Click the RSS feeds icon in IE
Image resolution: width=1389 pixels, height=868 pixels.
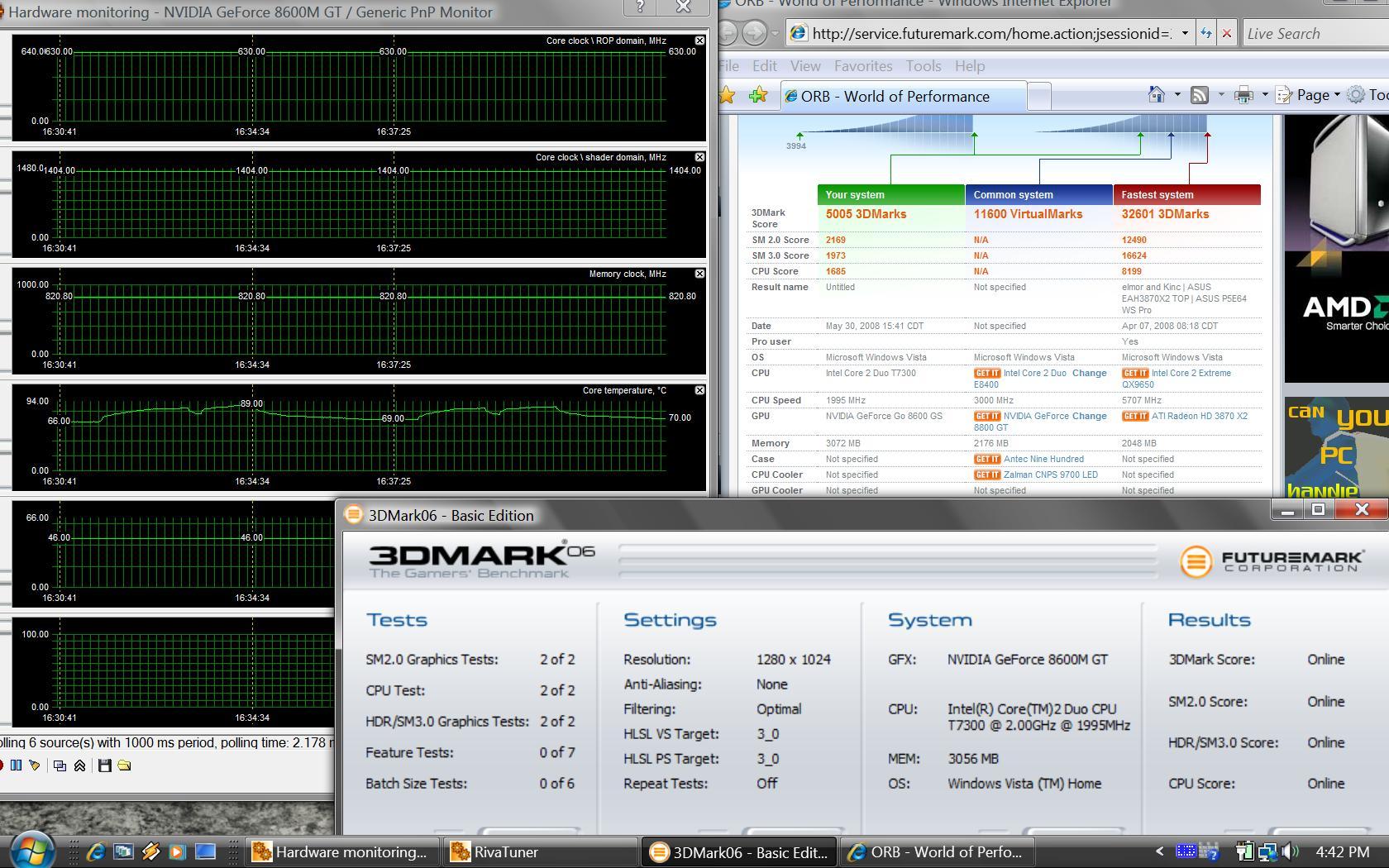(1199, 95)
